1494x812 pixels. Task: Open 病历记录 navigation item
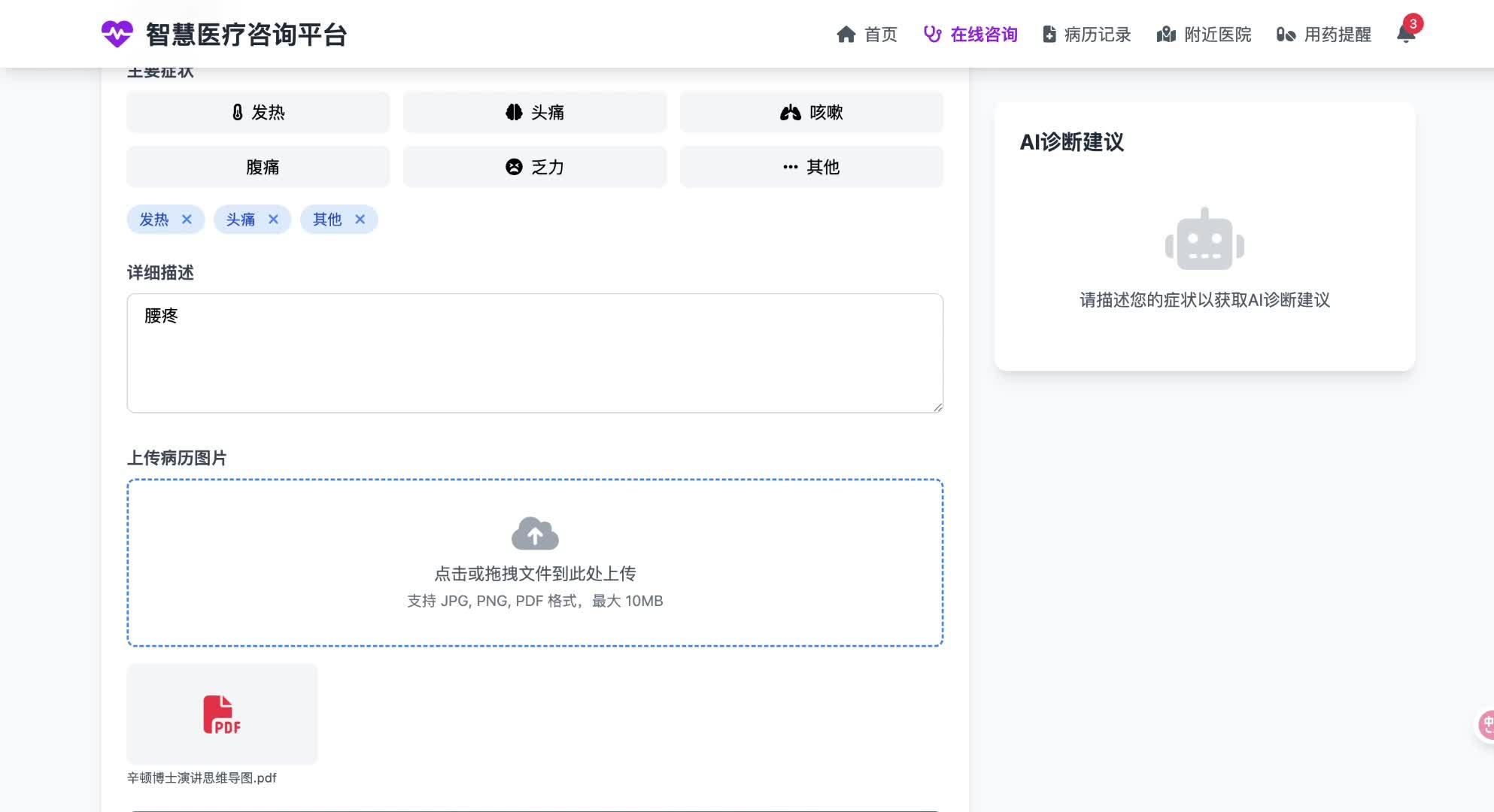coord(1087,35)
